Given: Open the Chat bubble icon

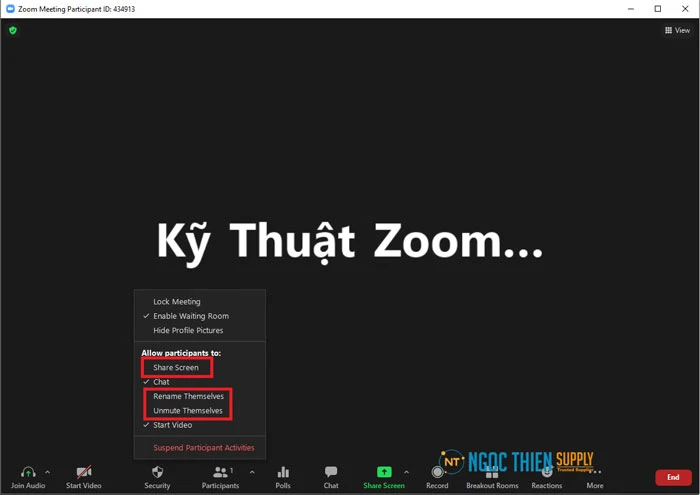Looking at the screenshot, I should [331, 472].
